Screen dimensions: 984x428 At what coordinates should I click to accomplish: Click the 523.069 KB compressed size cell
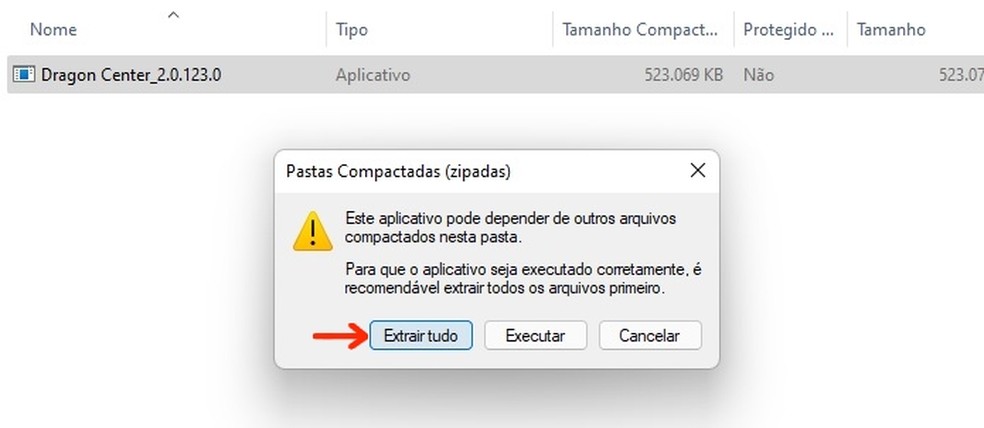[683, 75]
